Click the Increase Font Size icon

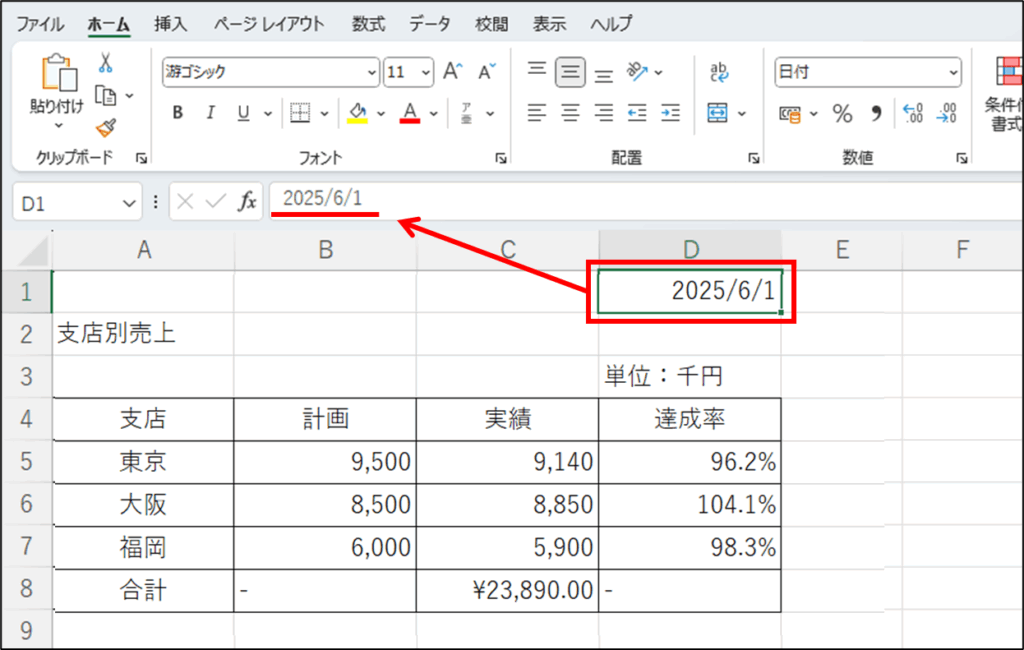coord(453,72)
